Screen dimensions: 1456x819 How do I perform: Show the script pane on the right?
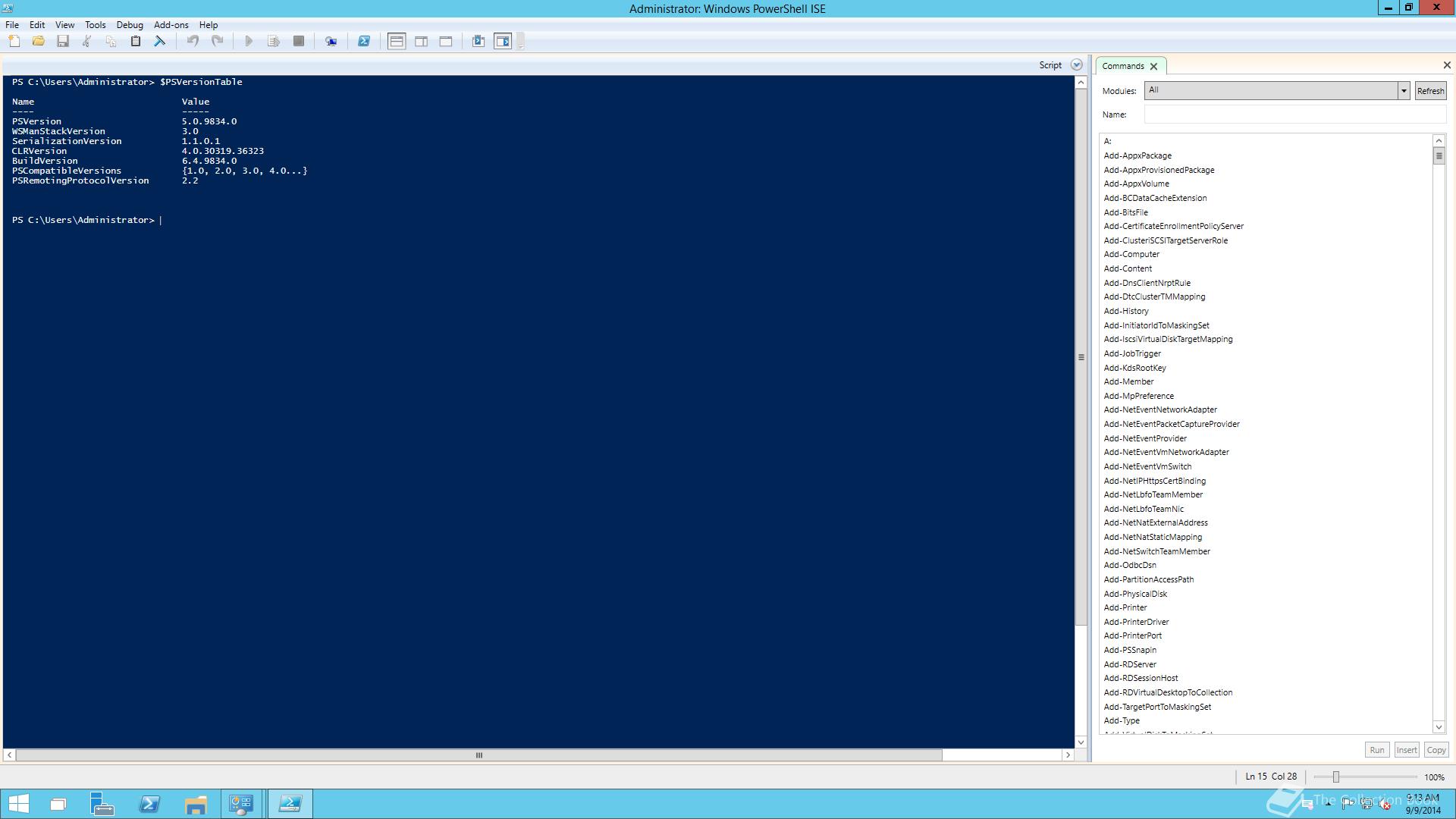tap(422, 41)
